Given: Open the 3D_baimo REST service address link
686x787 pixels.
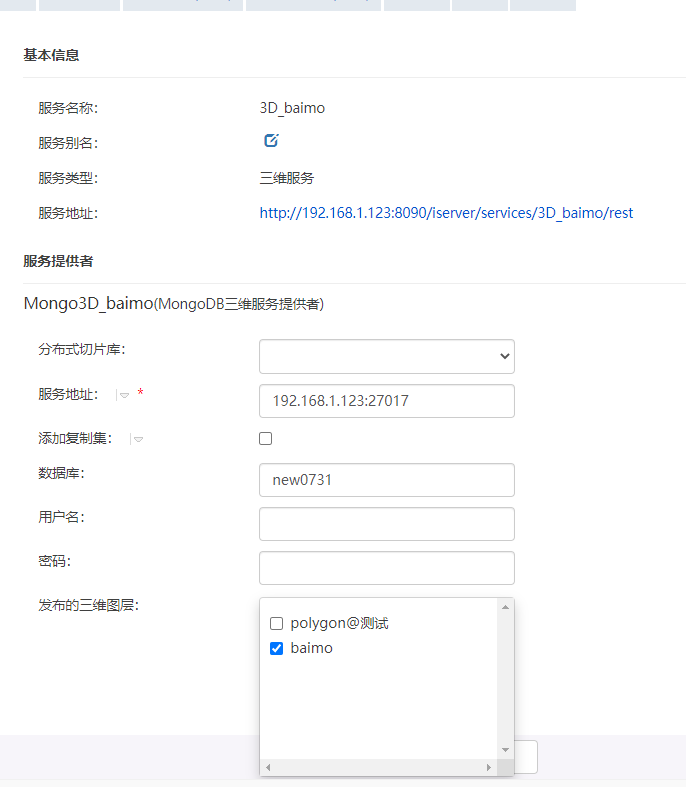Looking at the screenshot, I should (x=446, y=213).
